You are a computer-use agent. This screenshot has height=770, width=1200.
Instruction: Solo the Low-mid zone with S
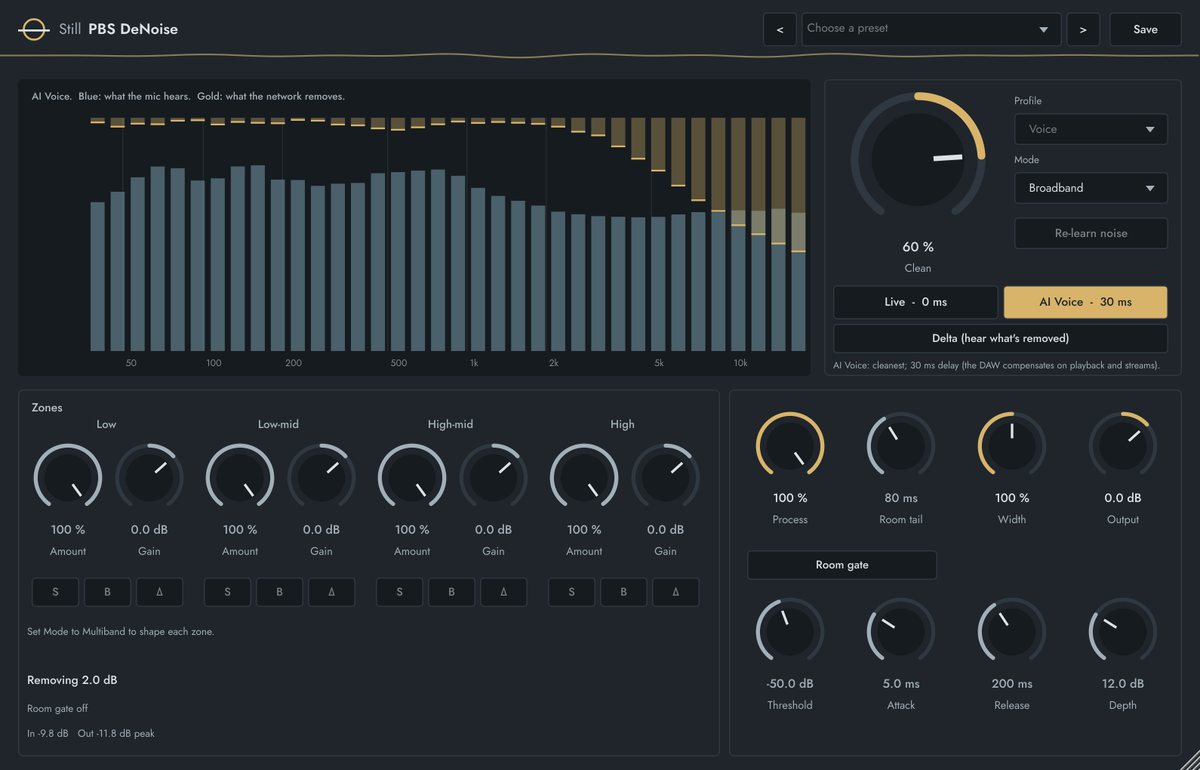click(227, 592)
